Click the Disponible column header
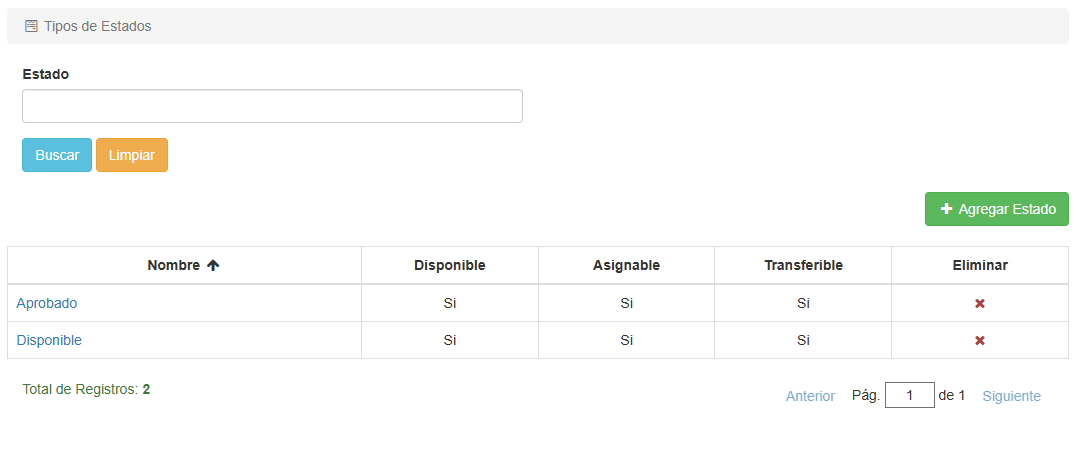Viewport: 1077px width, 452px height. (450, 265)
